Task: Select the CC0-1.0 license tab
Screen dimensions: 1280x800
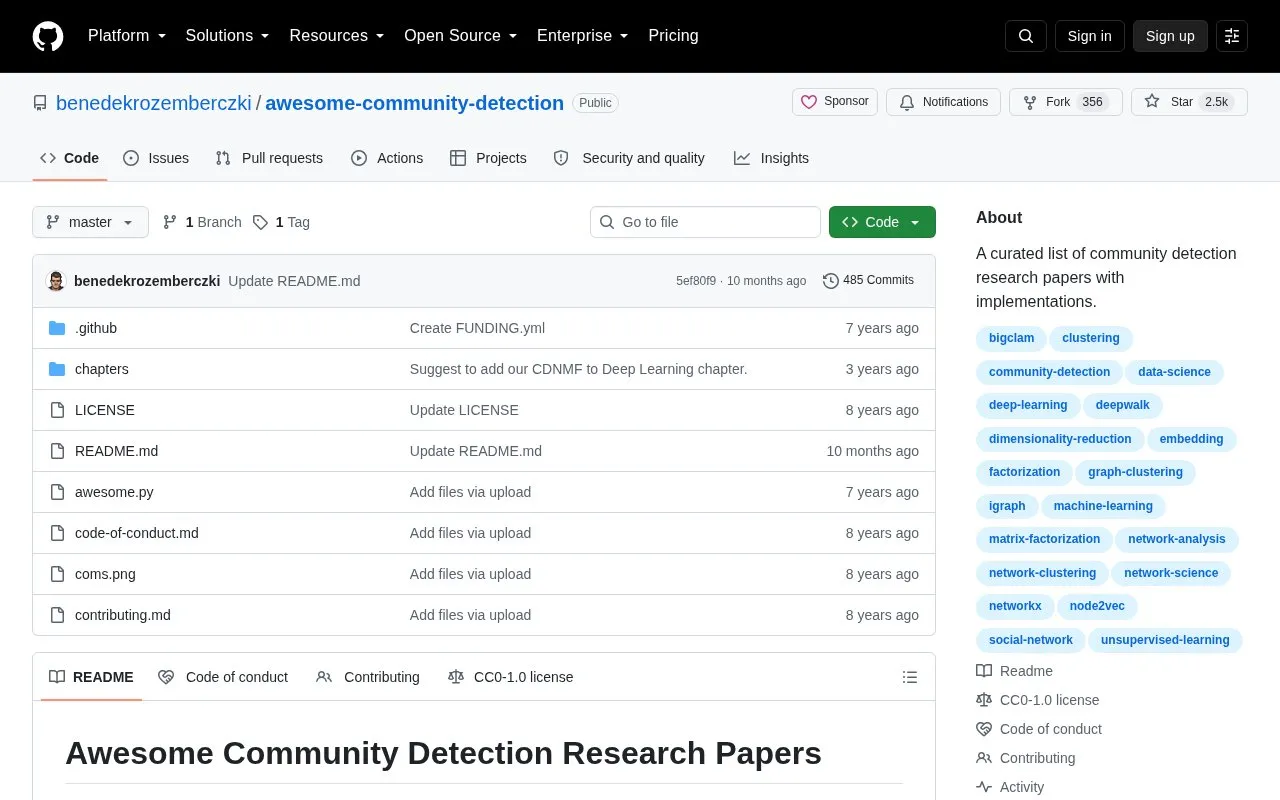Action: [511, 677]
